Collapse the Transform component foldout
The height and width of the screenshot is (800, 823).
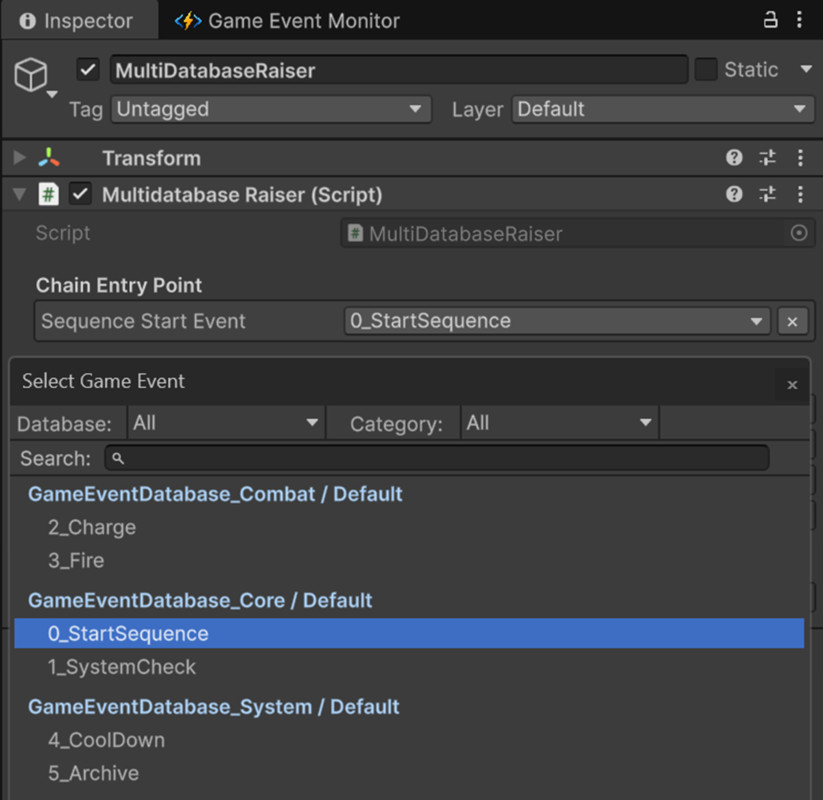point(18,158)
